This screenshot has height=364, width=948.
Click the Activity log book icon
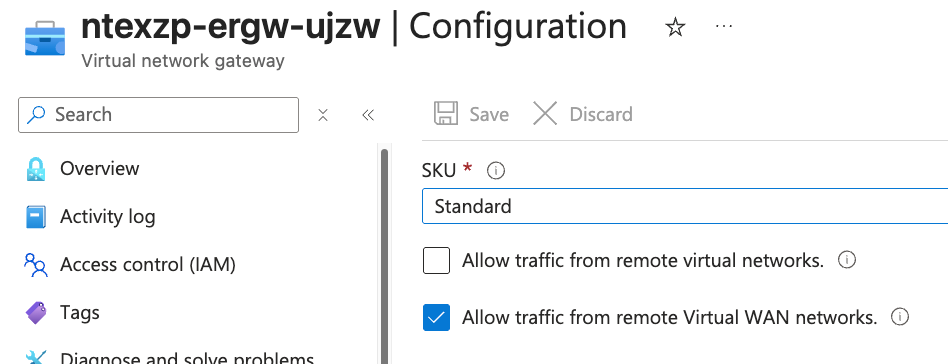[x=36, y=216]
